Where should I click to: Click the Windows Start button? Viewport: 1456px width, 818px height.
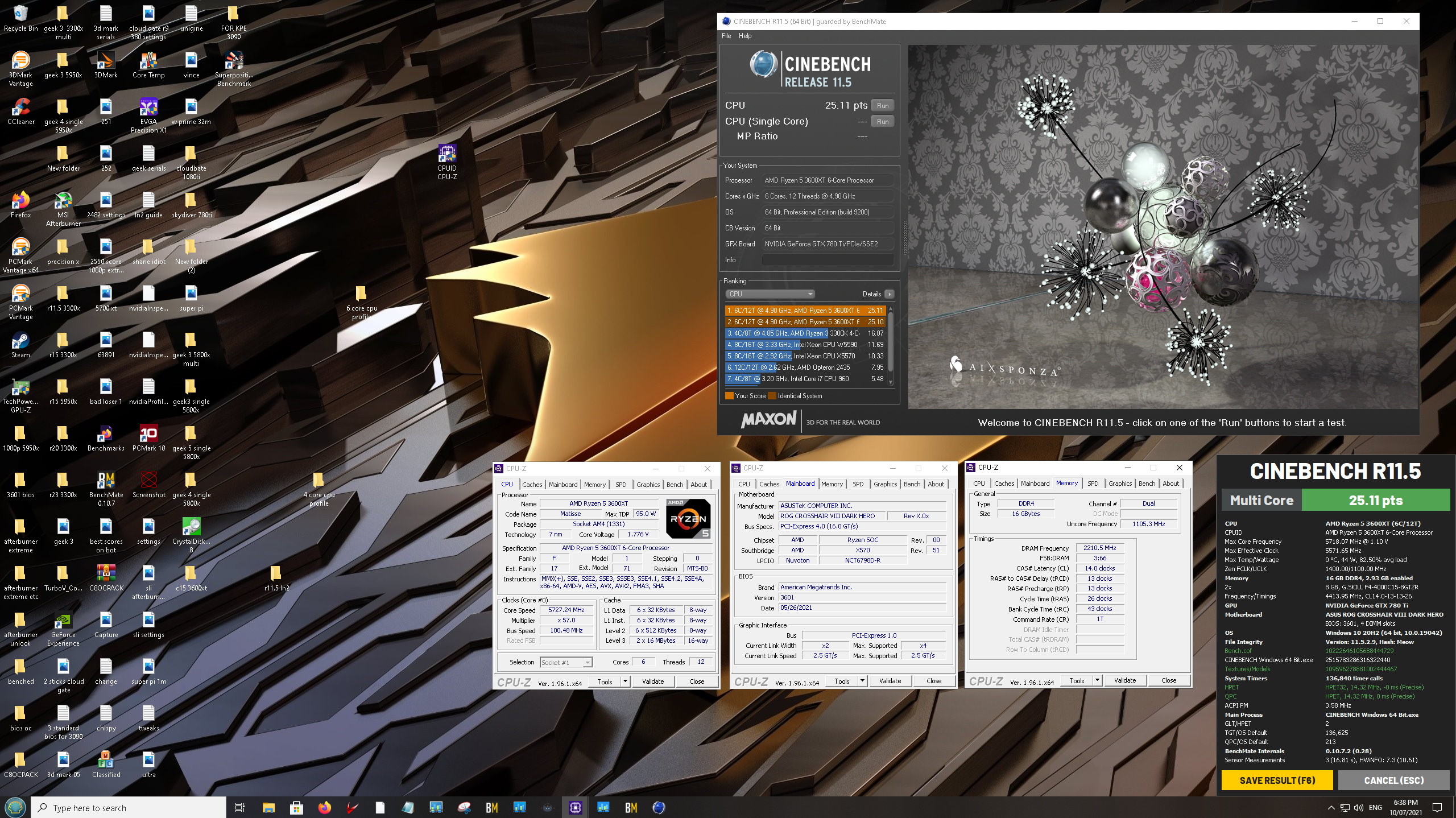pyautogui.click(x=15, y=807)
